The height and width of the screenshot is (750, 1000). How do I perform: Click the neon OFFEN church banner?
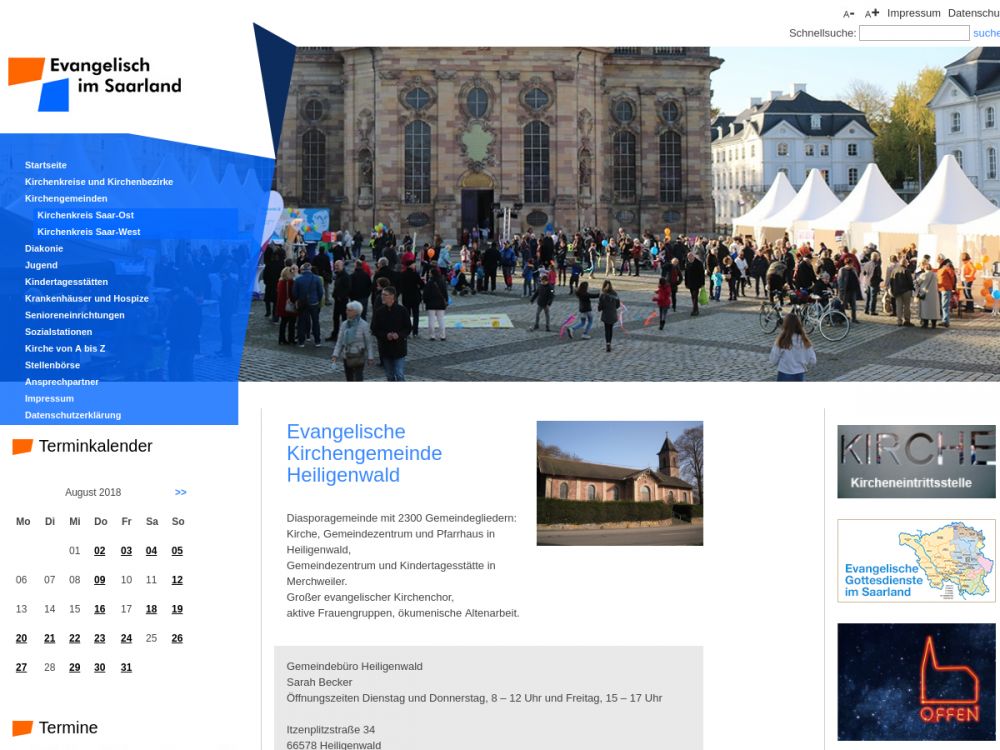coord(916,681)
